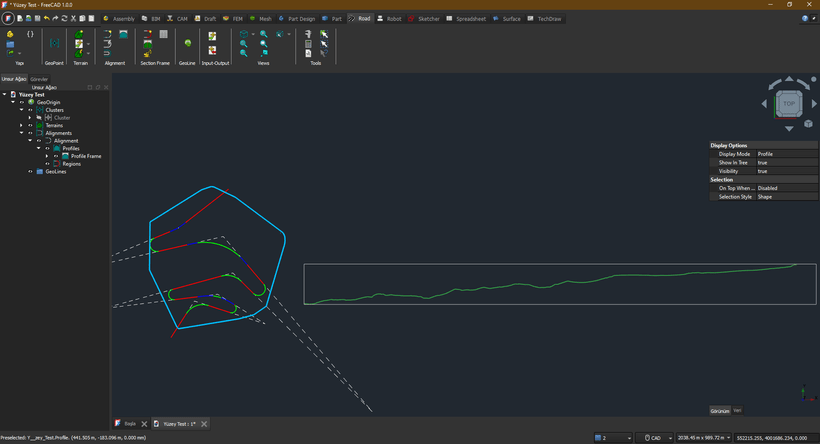Screen dimensions: 820x444
Task: Hide the GeoLines item via eye icon
Action: (30, 171)
